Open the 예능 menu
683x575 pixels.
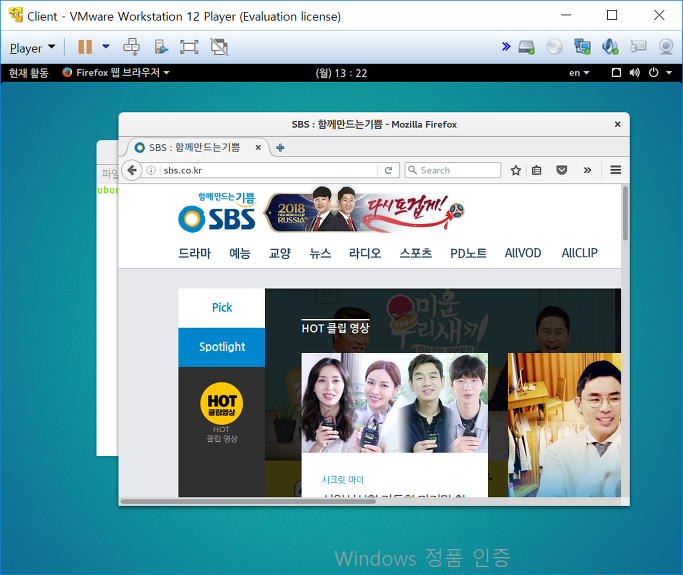click(x=240, y=253)
